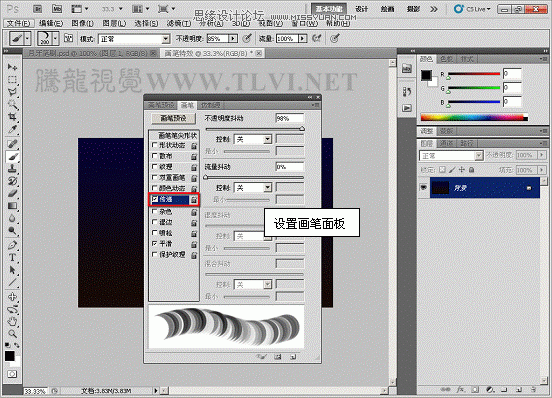The image size is (552, 398).
Task: Enable the 形状动态 checkbox
Action: pos(155,145)
